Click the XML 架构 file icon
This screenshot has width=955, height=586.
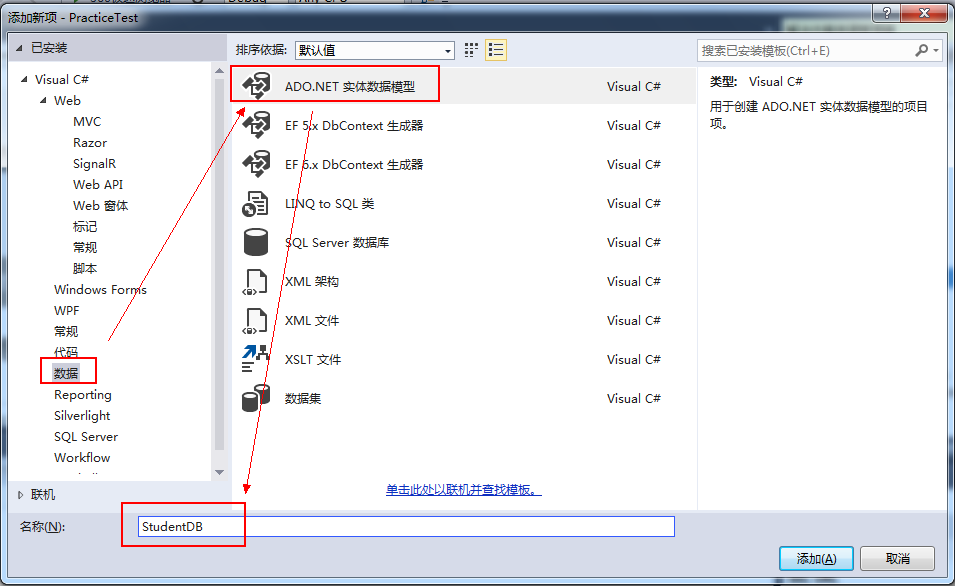[256, 281]
